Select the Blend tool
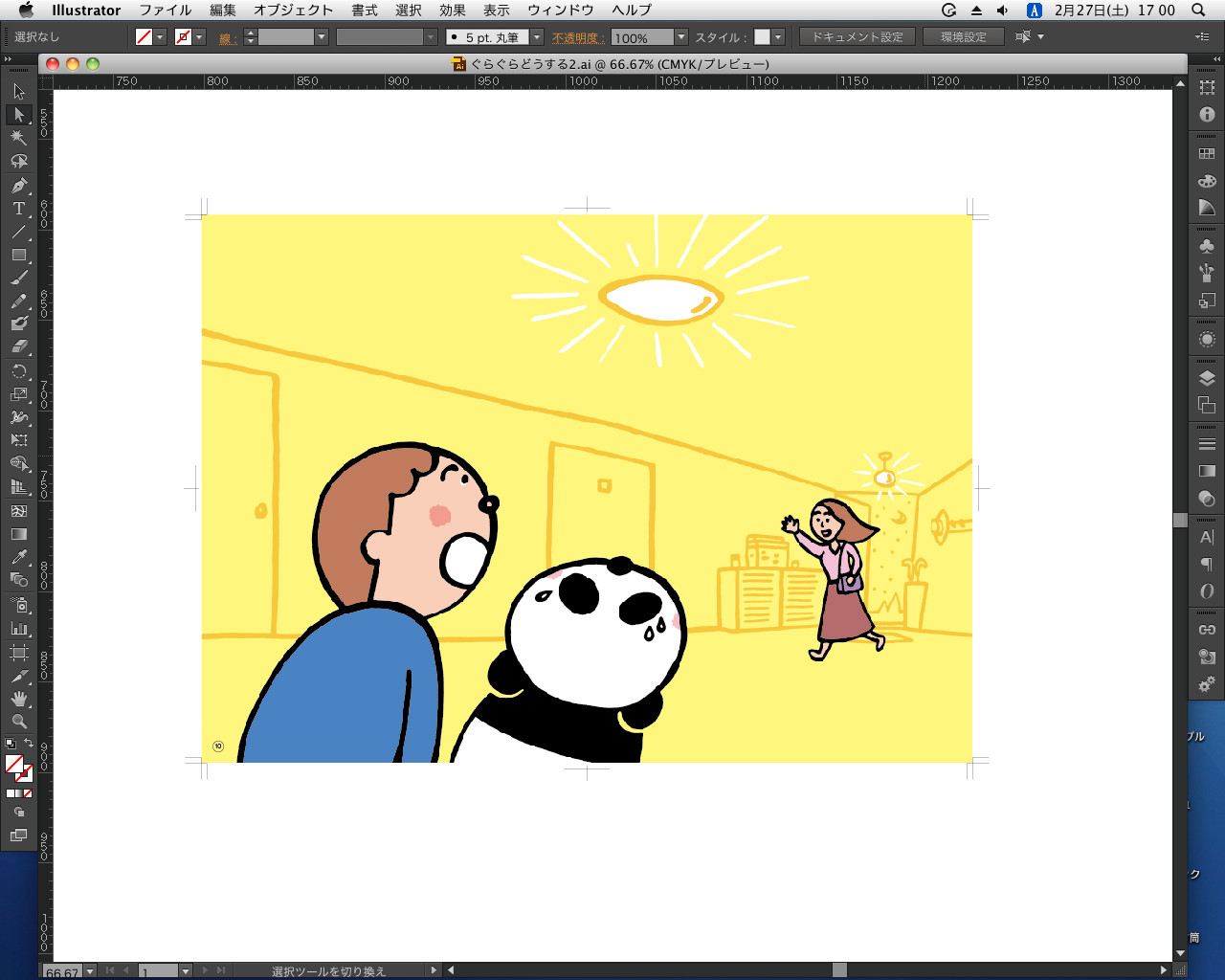 click(x=19, y=580)
